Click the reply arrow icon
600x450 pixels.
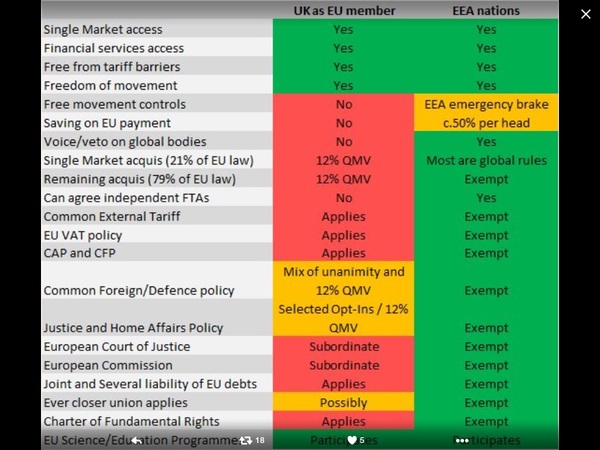pos(138,440)
